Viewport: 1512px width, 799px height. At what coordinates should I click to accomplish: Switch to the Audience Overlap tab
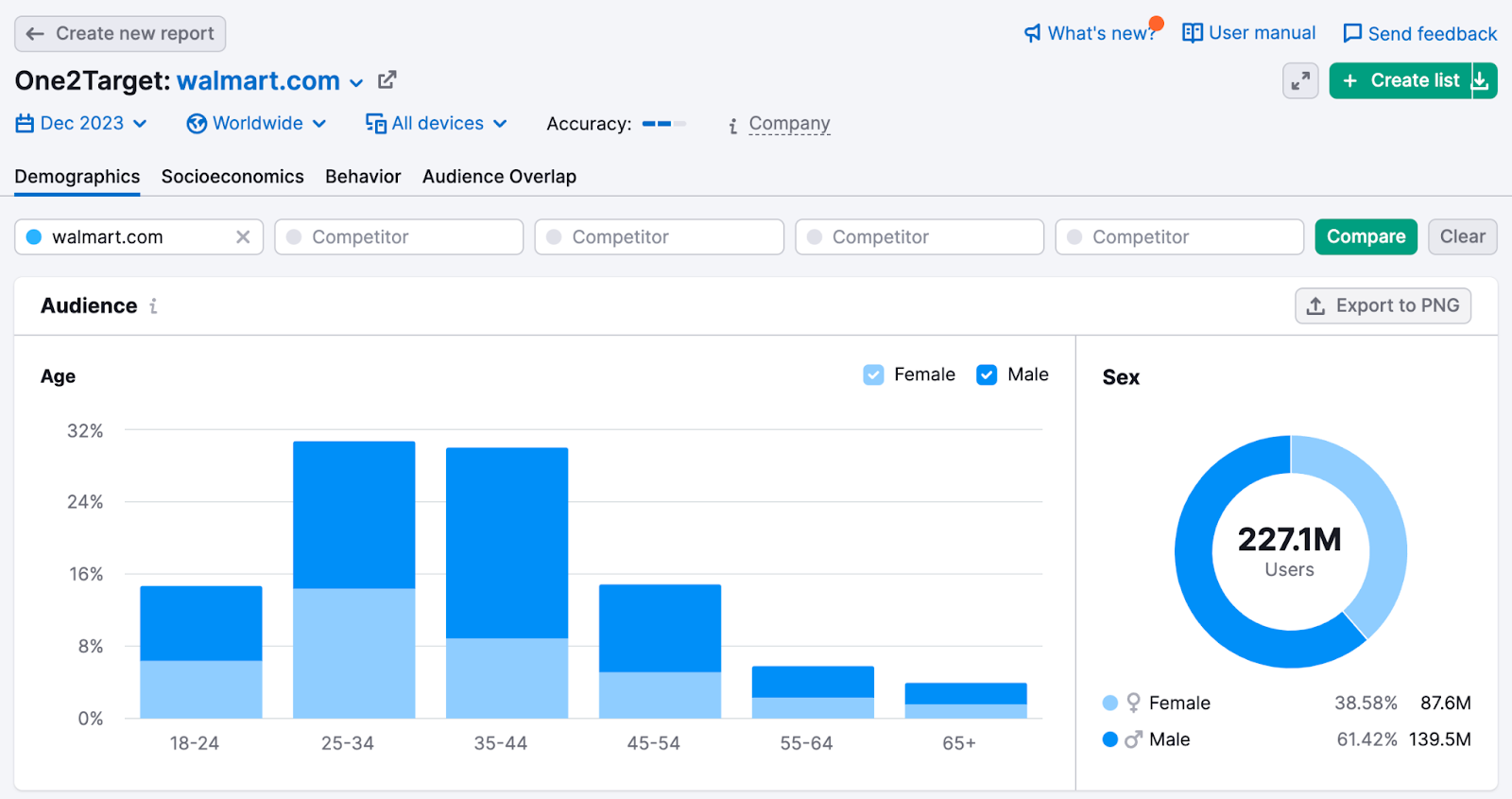[x=499, y=177]
